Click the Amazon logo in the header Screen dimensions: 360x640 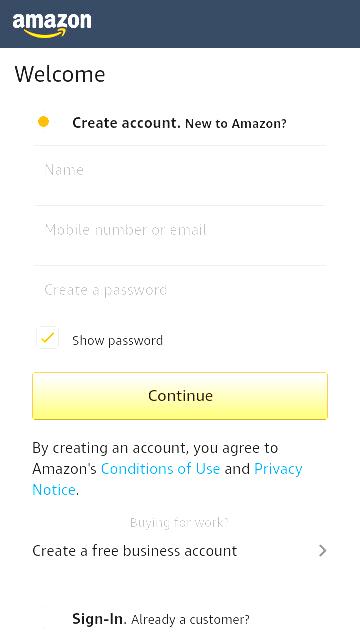click(x=52, y=25)
